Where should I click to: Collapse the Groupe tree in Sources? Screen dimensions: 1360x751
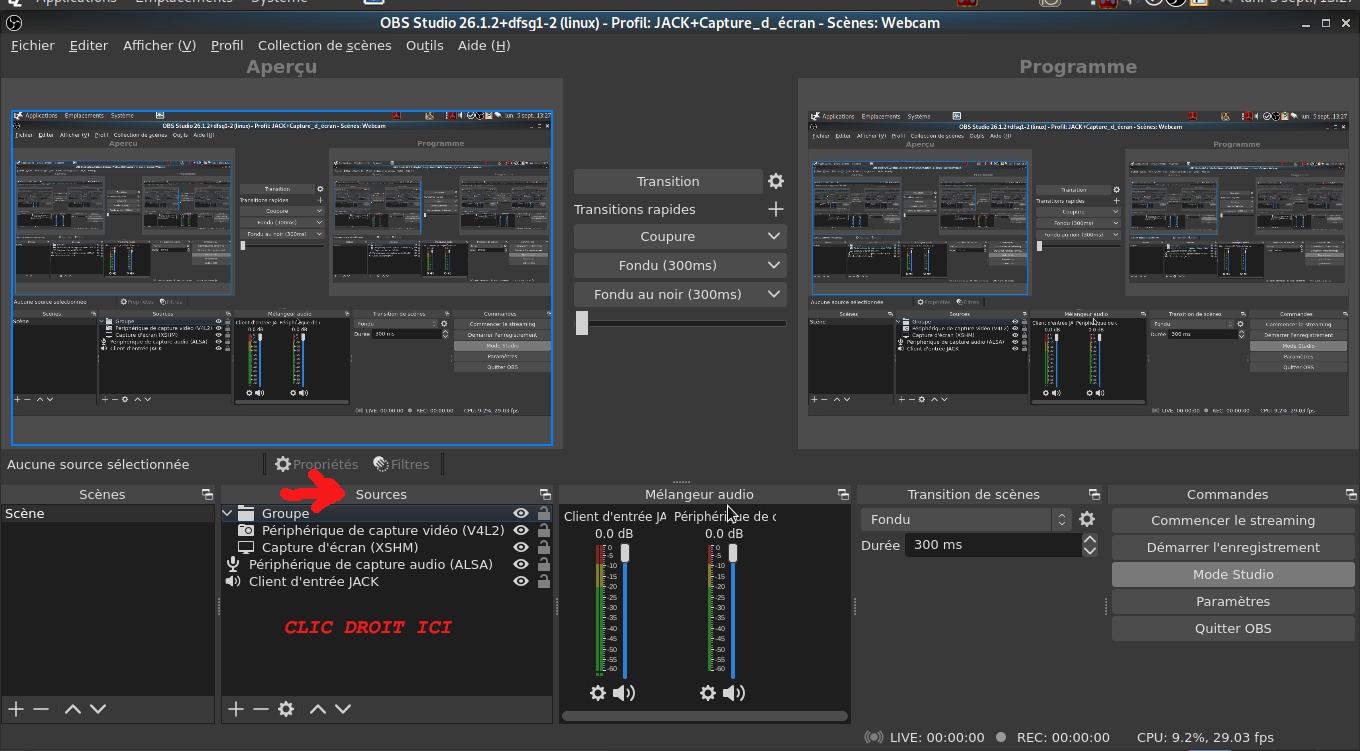228,514
